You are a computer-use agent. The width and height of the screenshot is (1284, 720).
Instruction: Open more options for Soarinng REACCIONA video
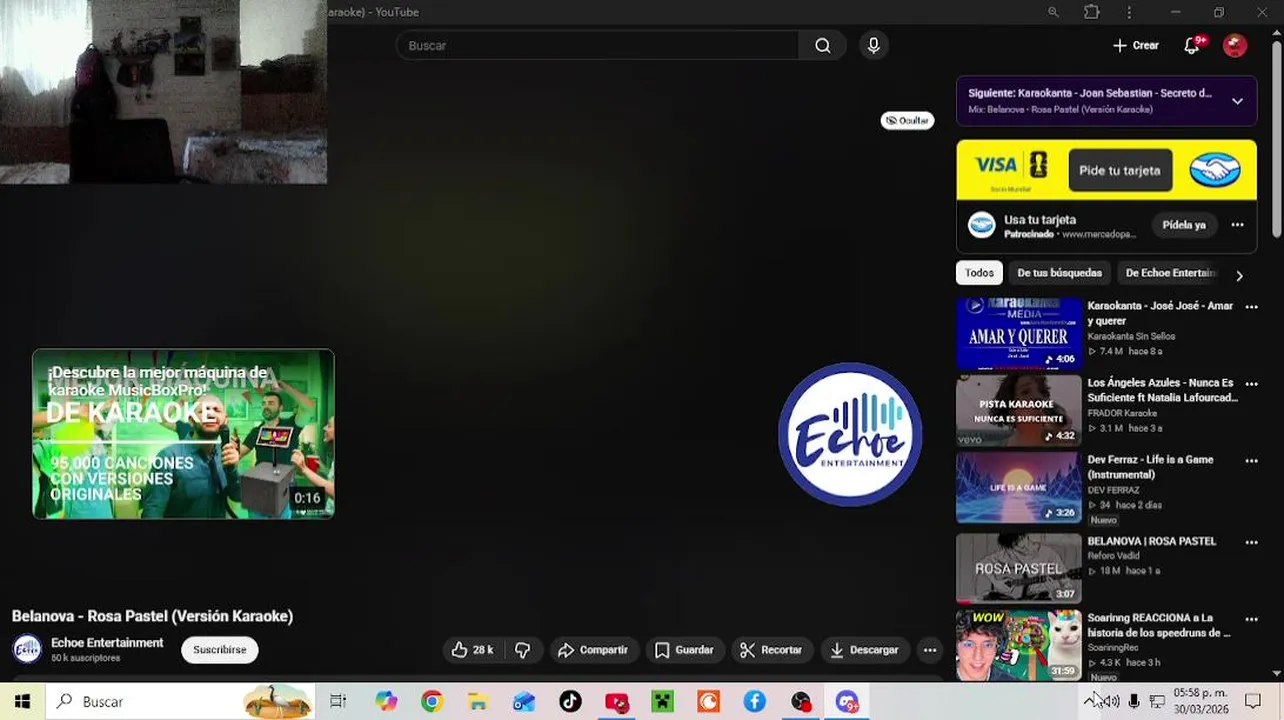[1251, 619]
